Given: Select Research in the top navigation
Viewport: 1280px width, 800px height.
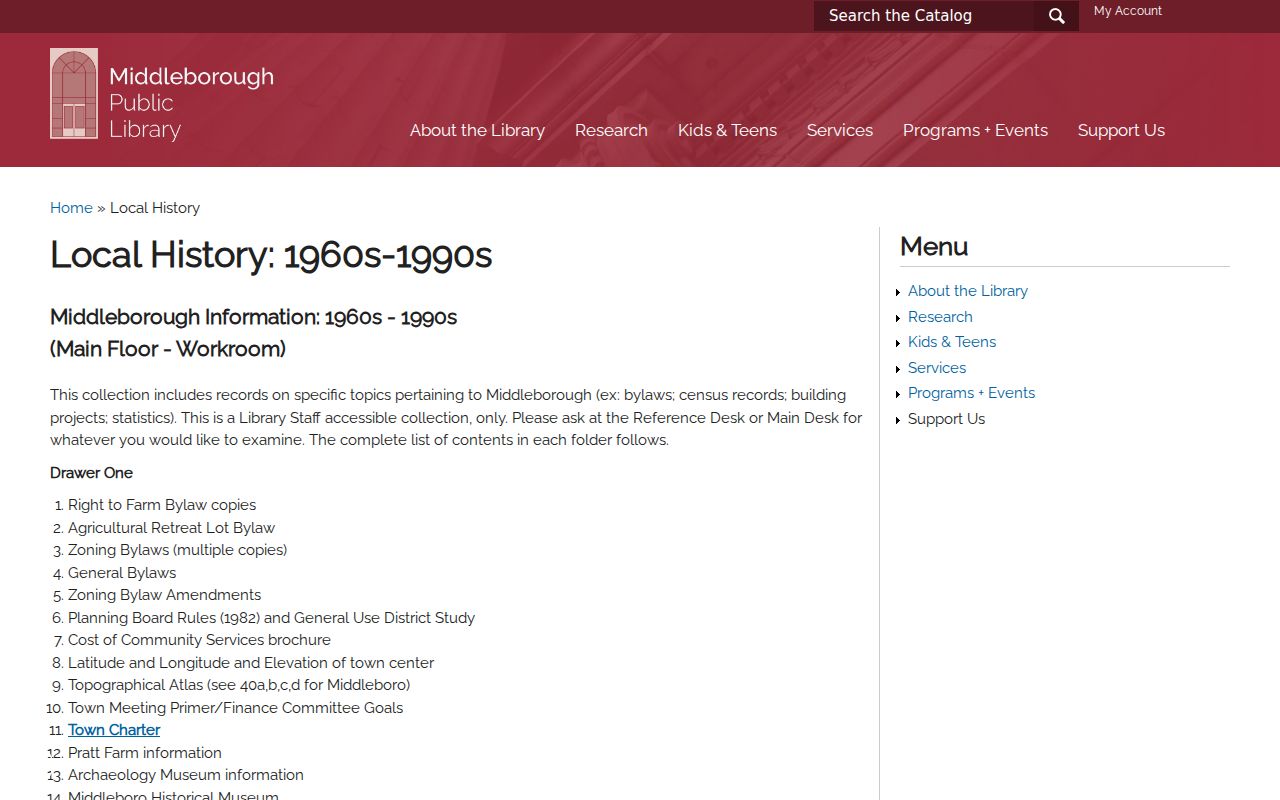Looking at the screenshot, I should 611,130.
